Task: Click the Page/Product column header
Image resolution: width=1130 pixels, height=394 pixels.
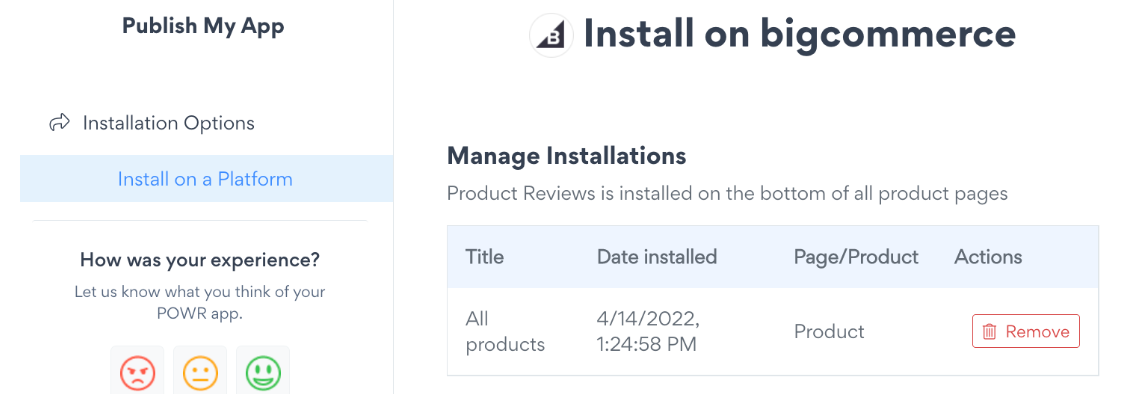Action: [x=856, y=256]
